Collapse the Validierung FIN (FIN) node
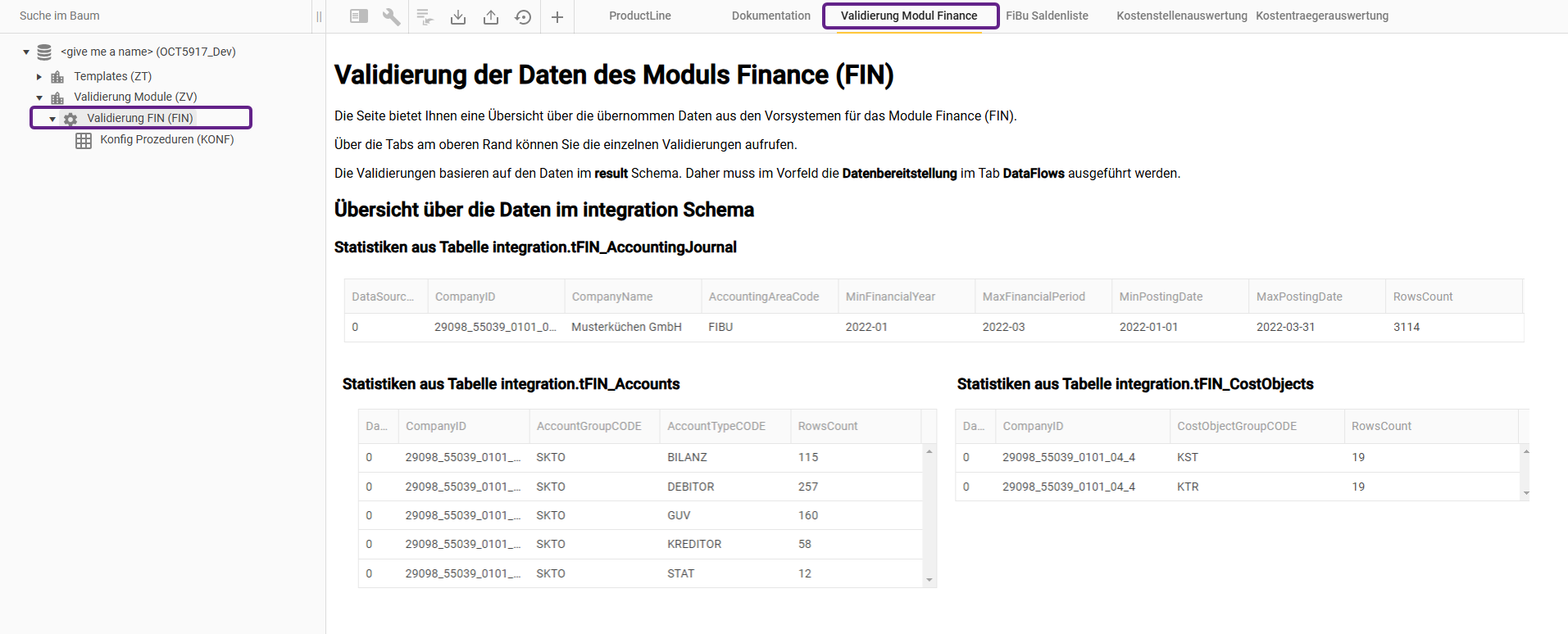 pyautogui.click(x=52, y=119)
